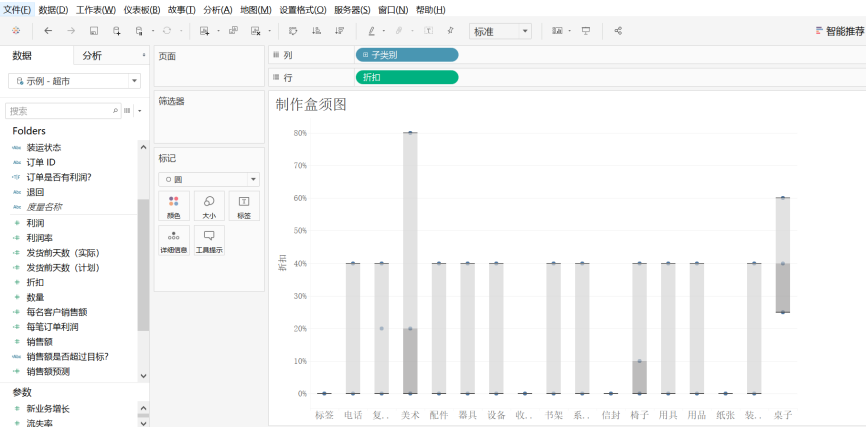Viewport: 866px width, 427px height.
Task: Select the 销售额 field
Action: 39,342
